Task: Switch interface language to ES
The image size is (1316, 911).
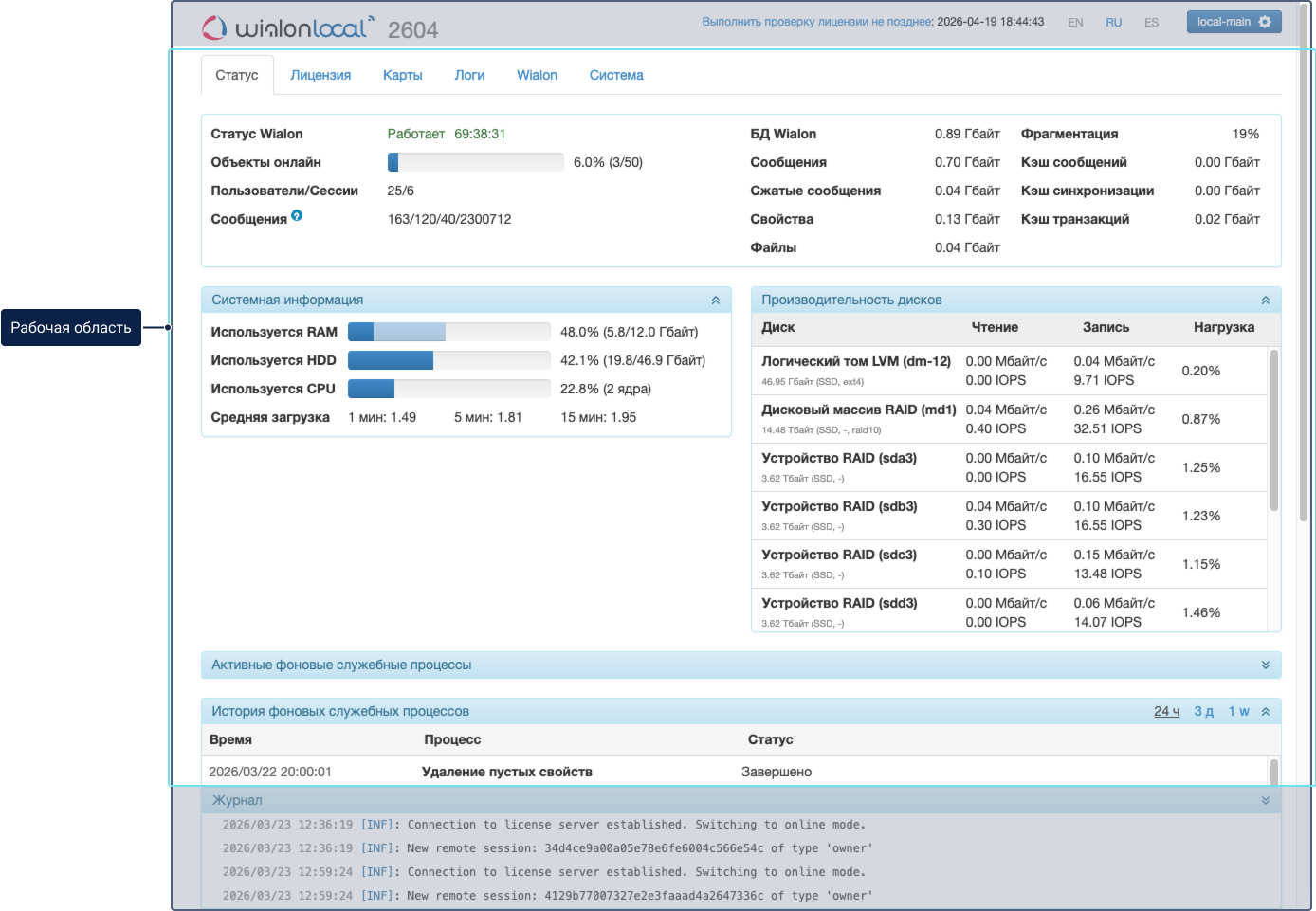Action: [x=1151, y=23]
